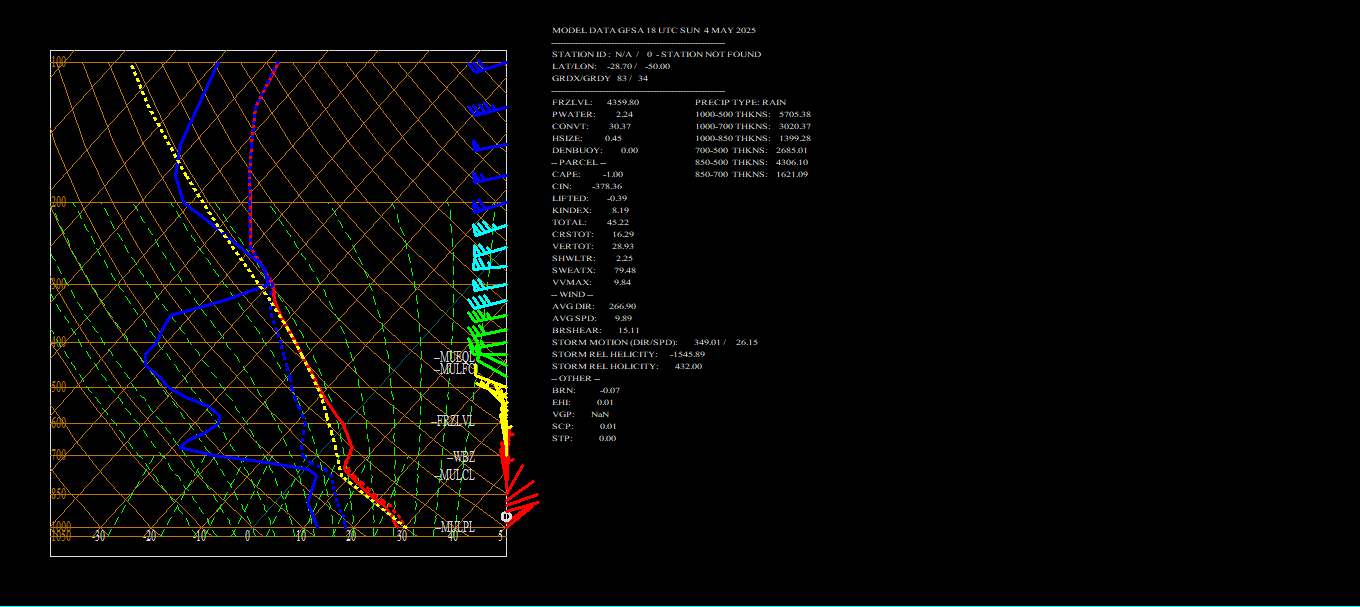Click the MULFC level marker on the sounding
The width and height of the screenshot is (1360, 607).
pos(455,369)
